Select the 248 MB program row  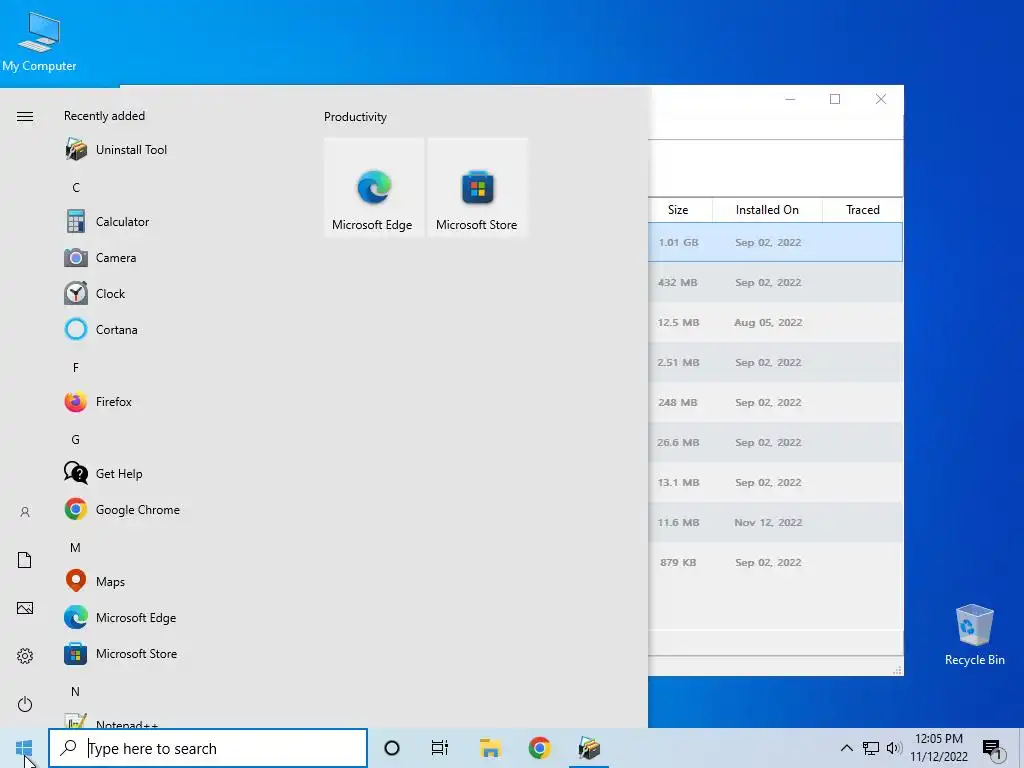tap(776, 402)
